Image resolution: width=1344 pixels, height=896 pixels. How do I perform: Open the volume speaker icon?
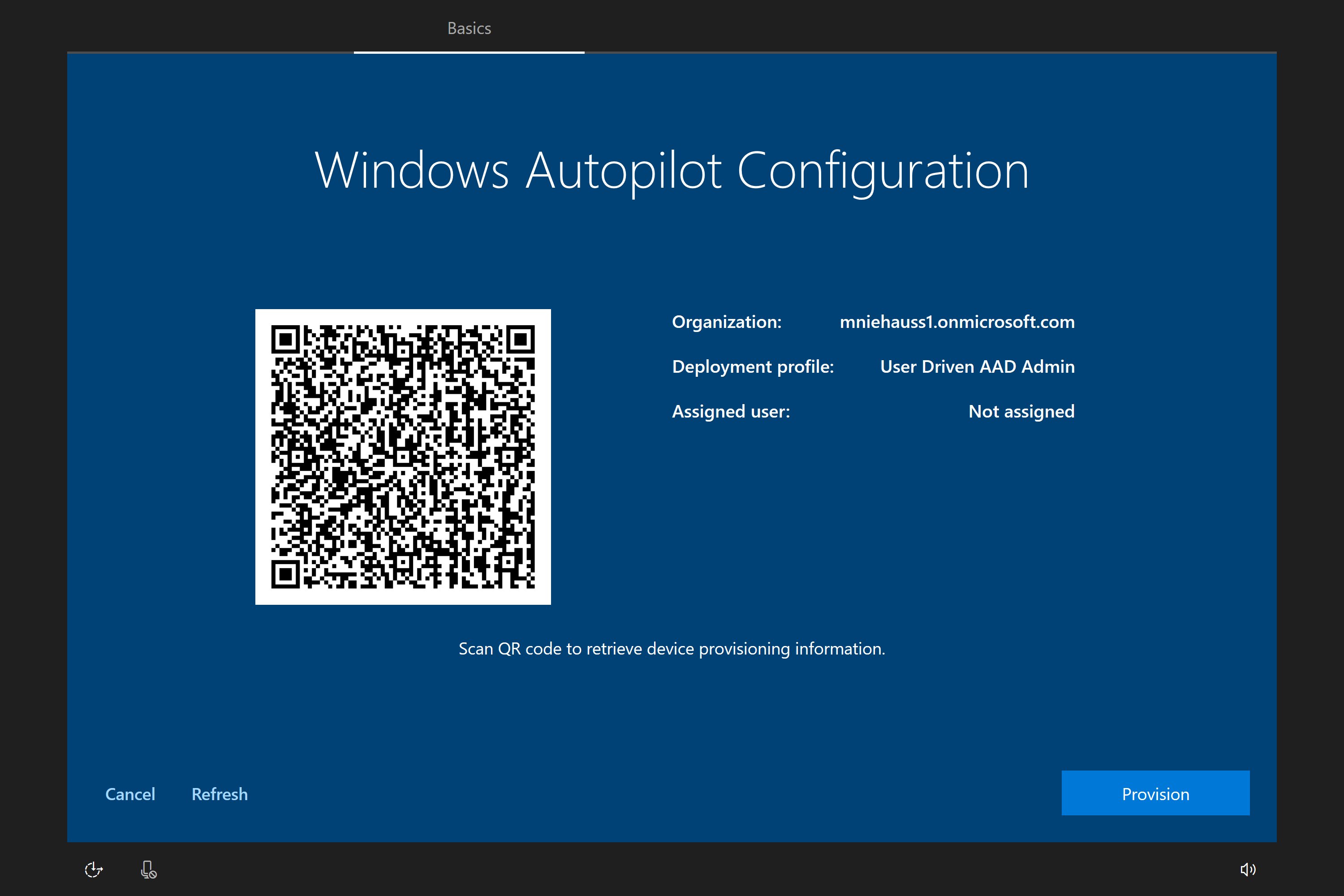tap(1247, 869)
